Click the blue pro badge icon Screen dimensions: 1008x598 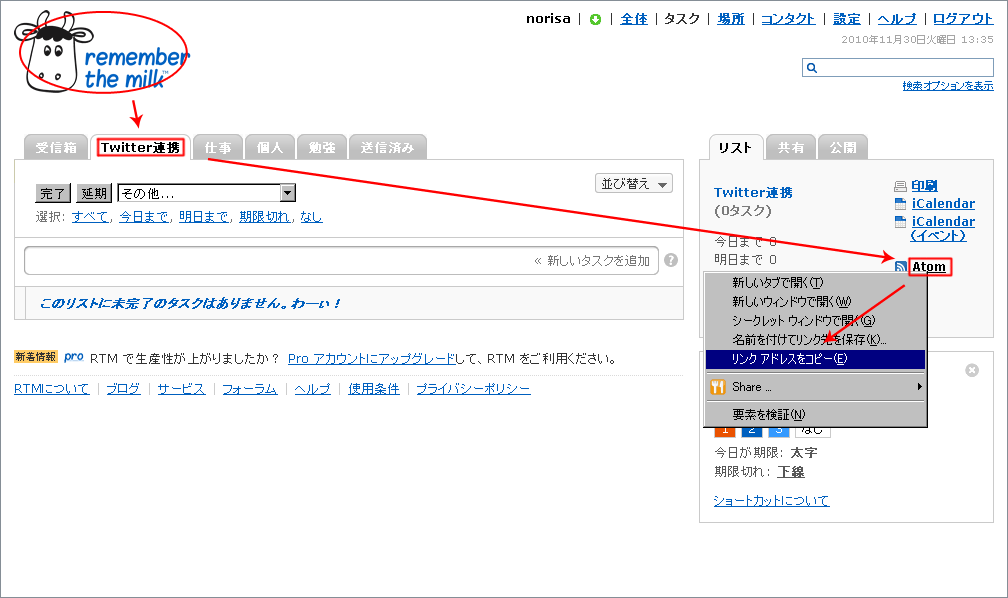click(74, 356)
